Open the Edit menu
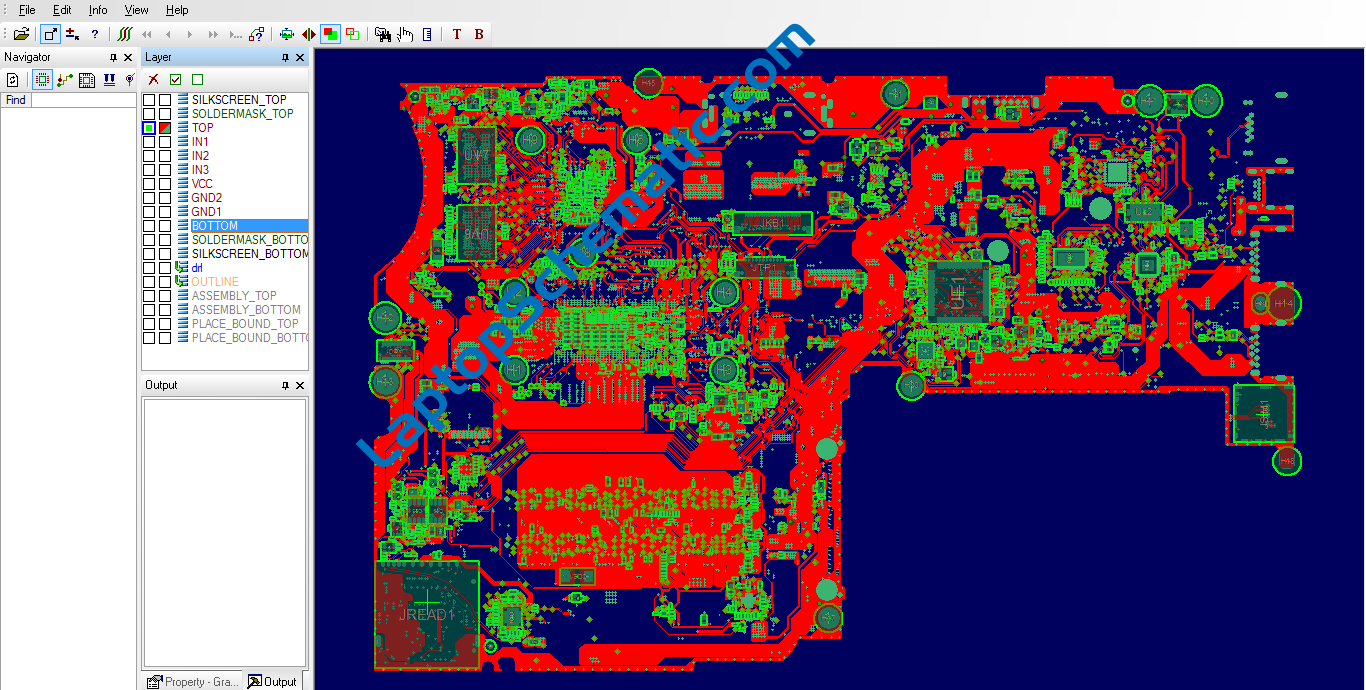 pyautogui.click(x=62, y=10)
